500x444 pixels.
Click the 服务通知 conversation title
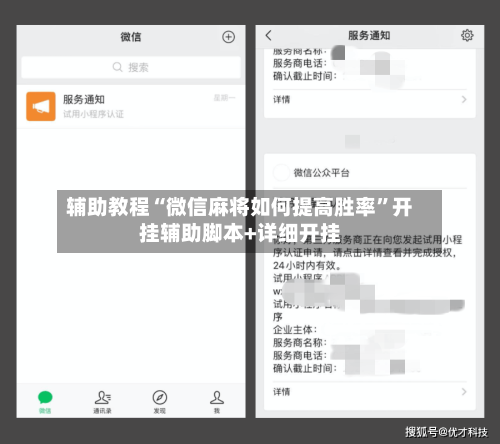(x=84, y=99)
